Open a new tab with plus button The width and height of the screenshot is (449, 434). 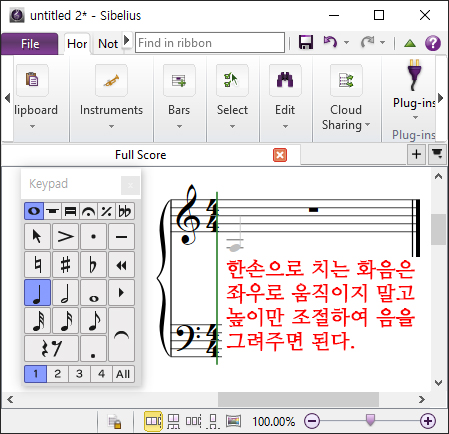pos(416,154)
